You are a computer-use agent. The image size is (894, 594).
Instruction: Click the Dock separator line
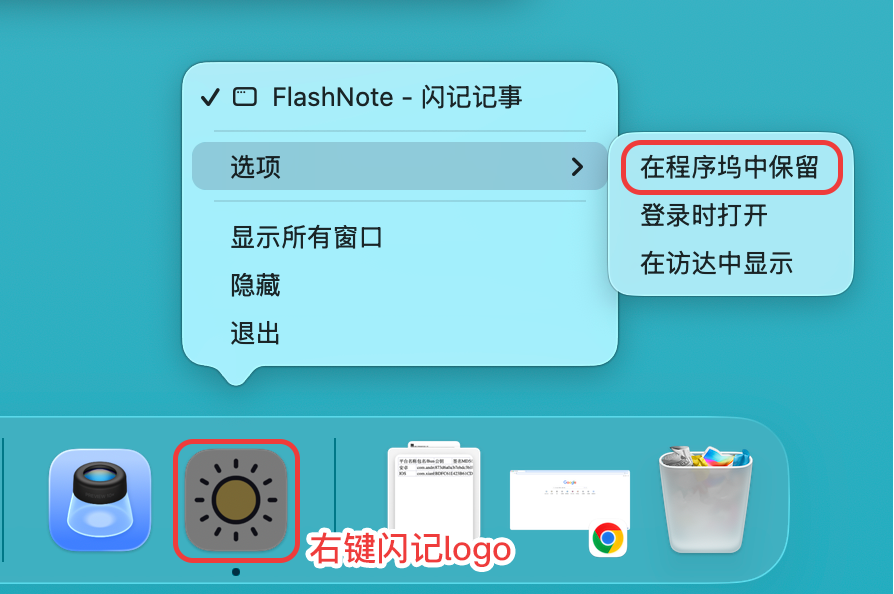coord(335,496)
